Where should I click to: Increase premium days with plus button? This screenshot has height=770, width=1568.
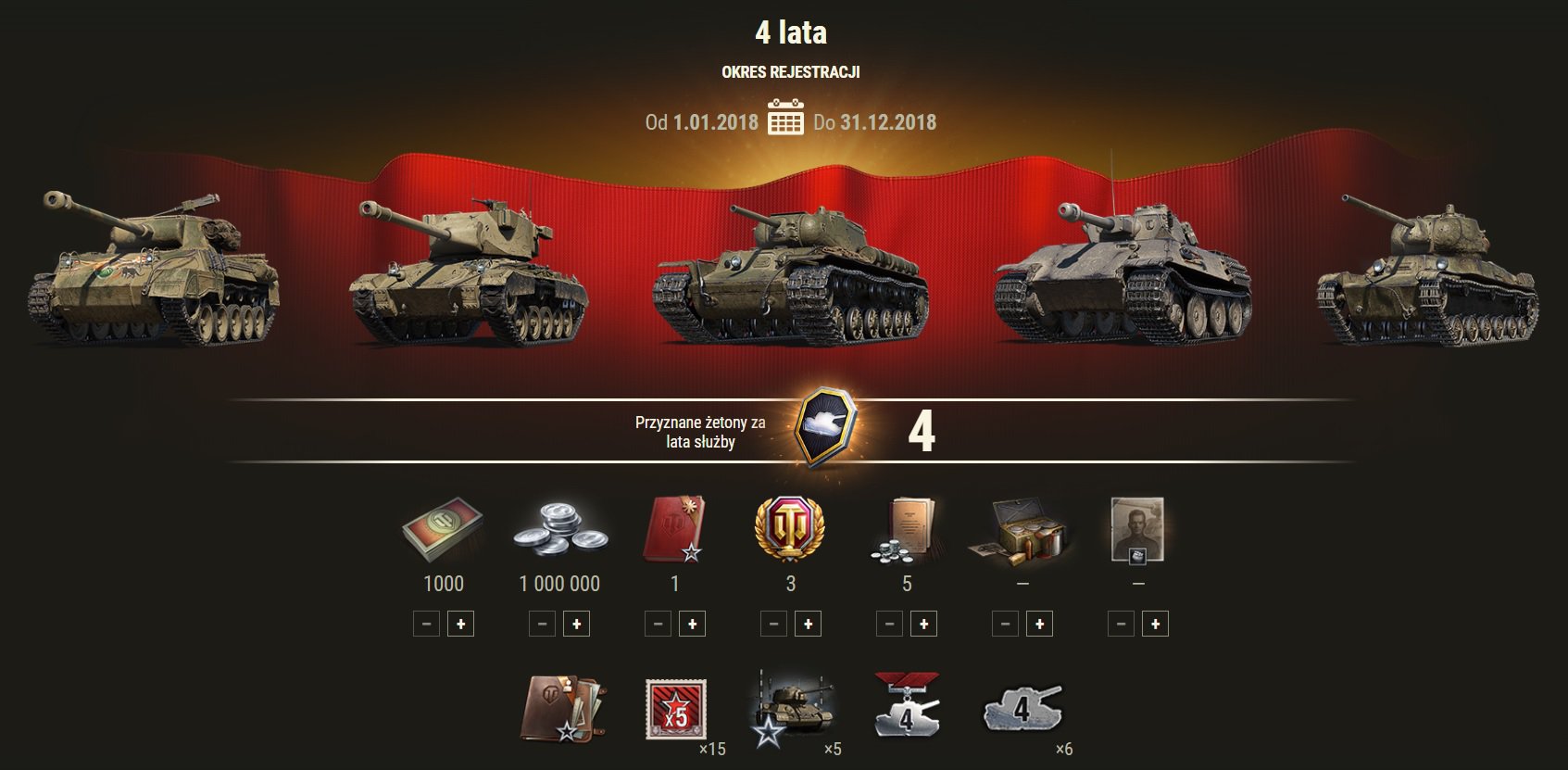[x=808, y=625]
